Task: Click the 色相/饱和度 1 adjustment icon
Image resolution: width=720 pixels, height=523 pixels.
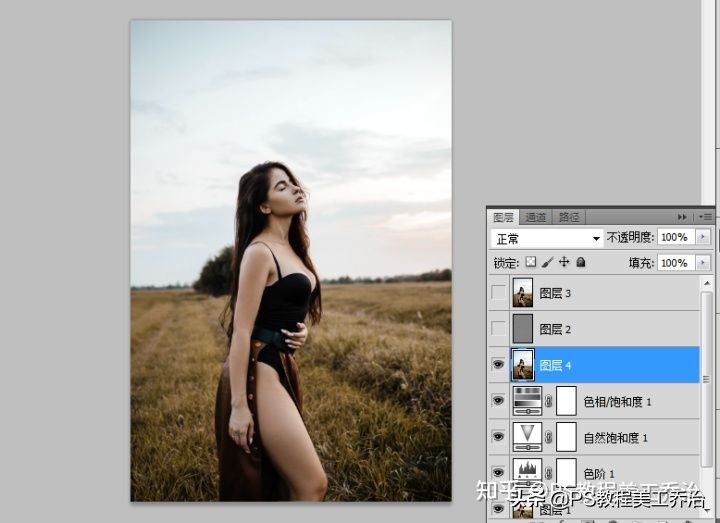Action: [527, 400]
